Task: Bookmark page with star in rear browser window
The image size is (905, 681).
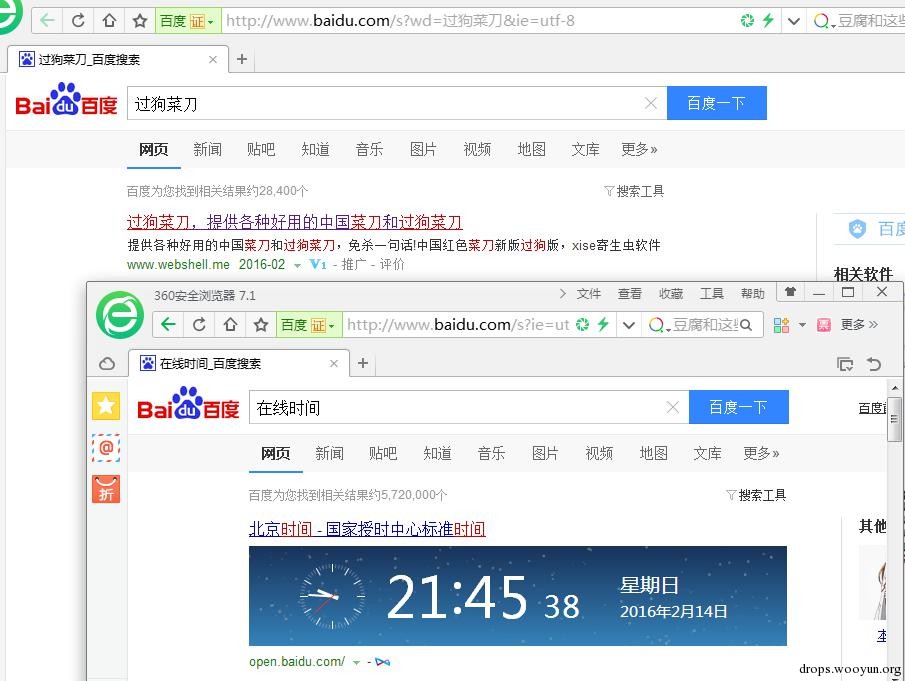Action: 140,21
